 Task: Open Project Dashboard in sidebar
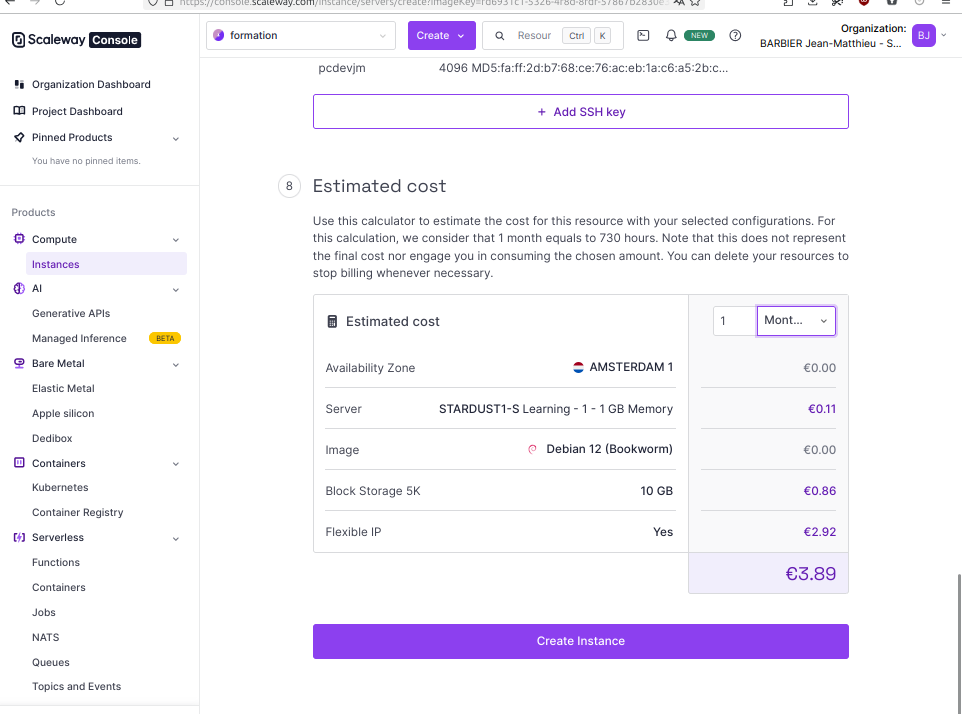pos(77,111)
